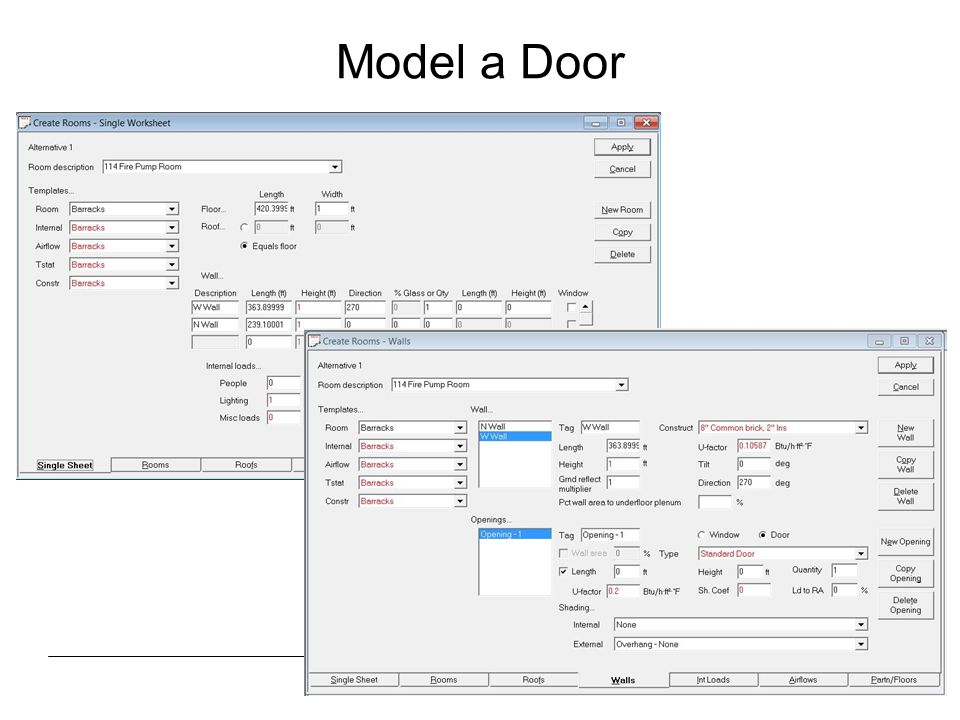Click Delete in the Single Worksheet window

pyautogui.click(x=622, y=254)
